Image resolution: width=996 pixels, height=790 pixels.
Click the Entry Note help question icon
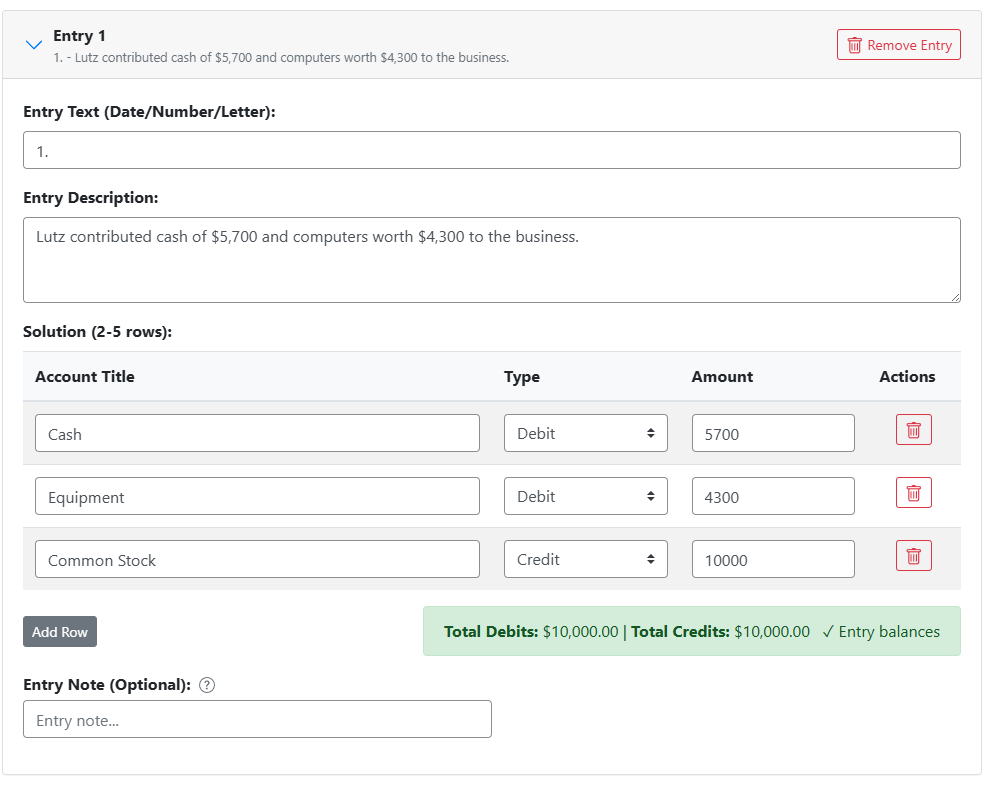click(x=207, y=685)
